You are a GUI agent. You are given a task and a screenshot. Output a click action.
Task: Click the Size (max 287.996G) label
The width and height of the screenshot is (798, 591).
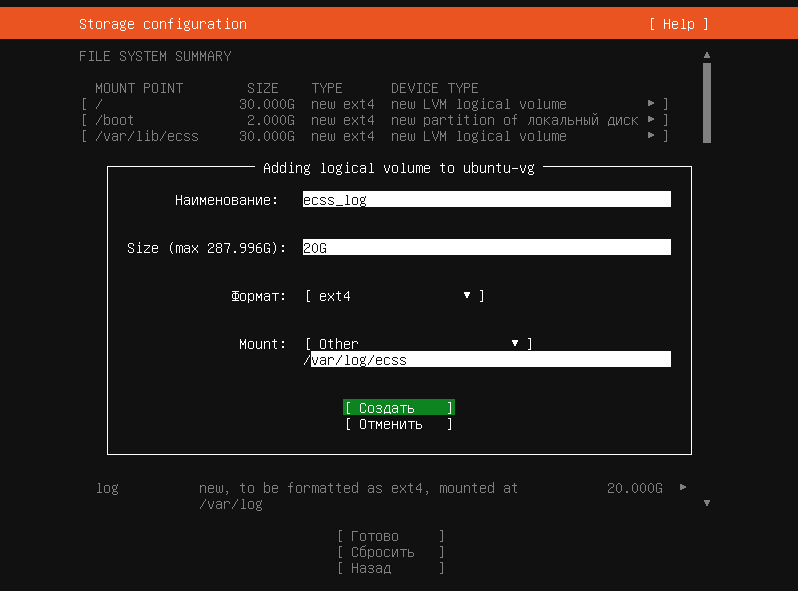(206, 248)
